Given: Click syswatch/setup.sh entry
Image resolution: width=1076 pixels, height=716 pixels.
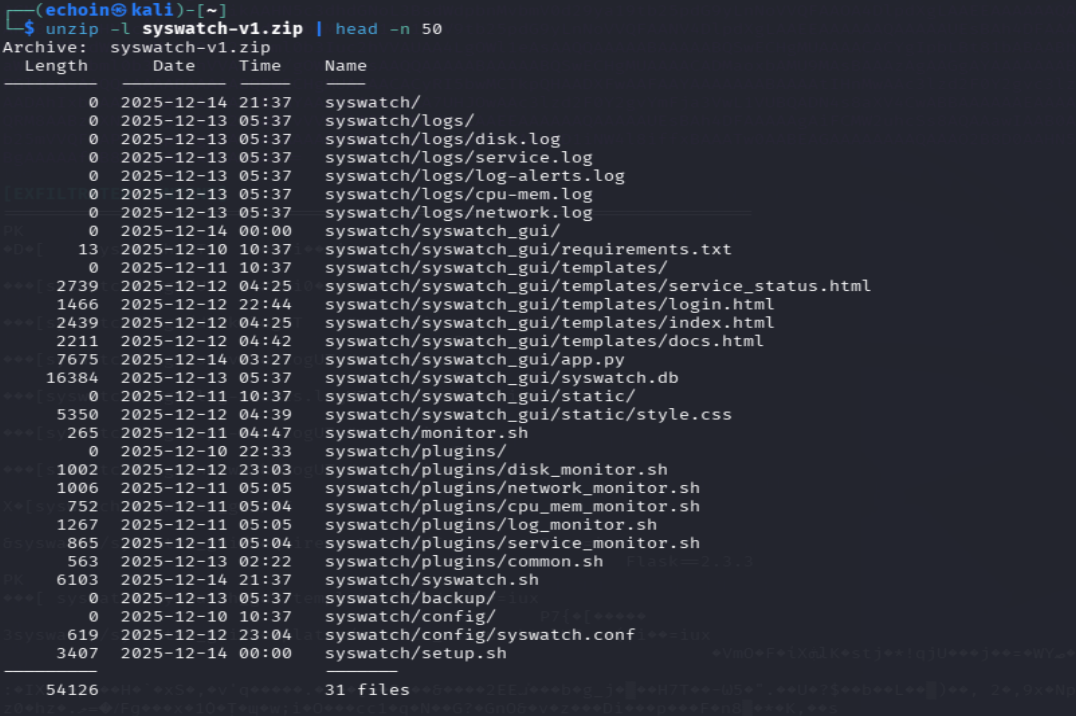Looking at the screenshot, I should pos(416,654).
